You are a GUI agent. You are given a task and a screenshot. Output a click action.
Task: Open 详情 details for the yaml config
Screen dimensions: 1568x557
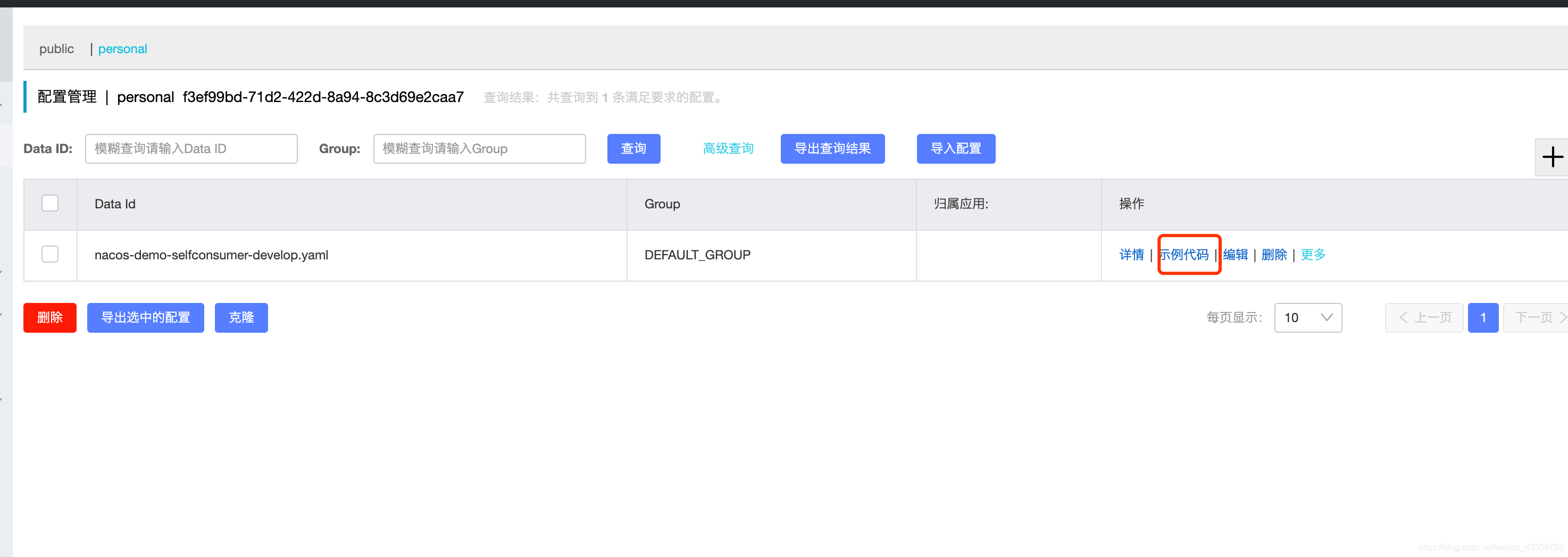[1131, 255]
